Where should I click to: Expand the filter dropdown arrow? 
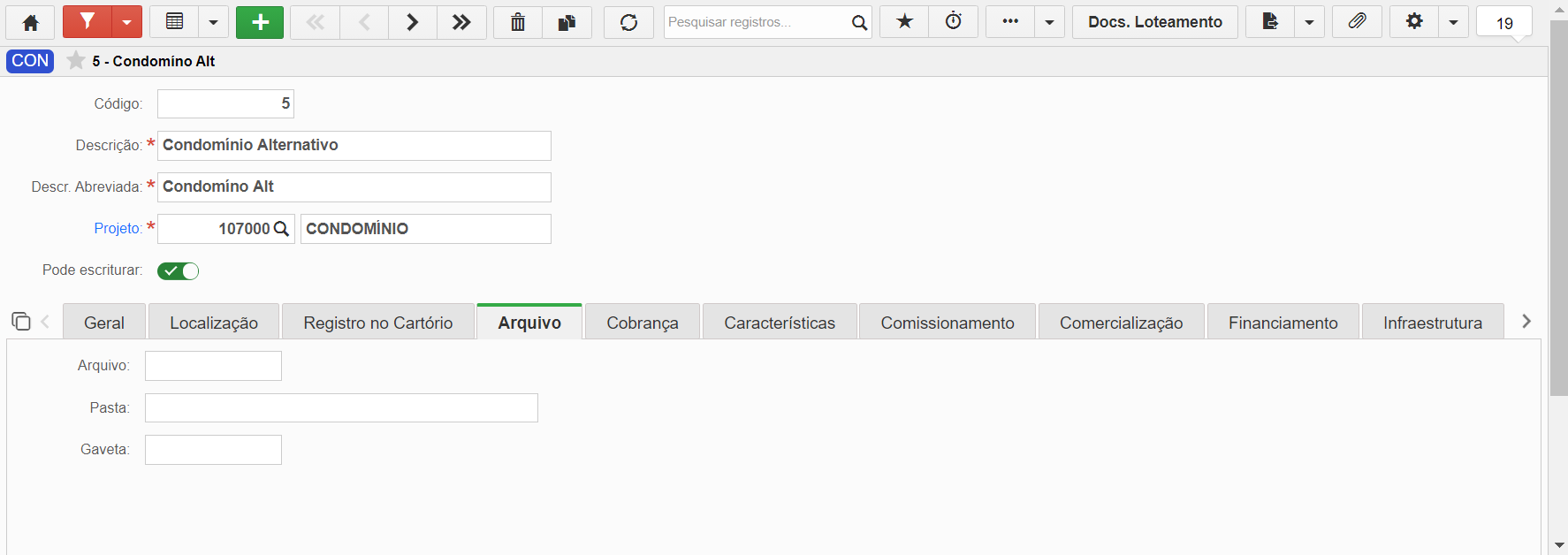[x=126, y=22]
